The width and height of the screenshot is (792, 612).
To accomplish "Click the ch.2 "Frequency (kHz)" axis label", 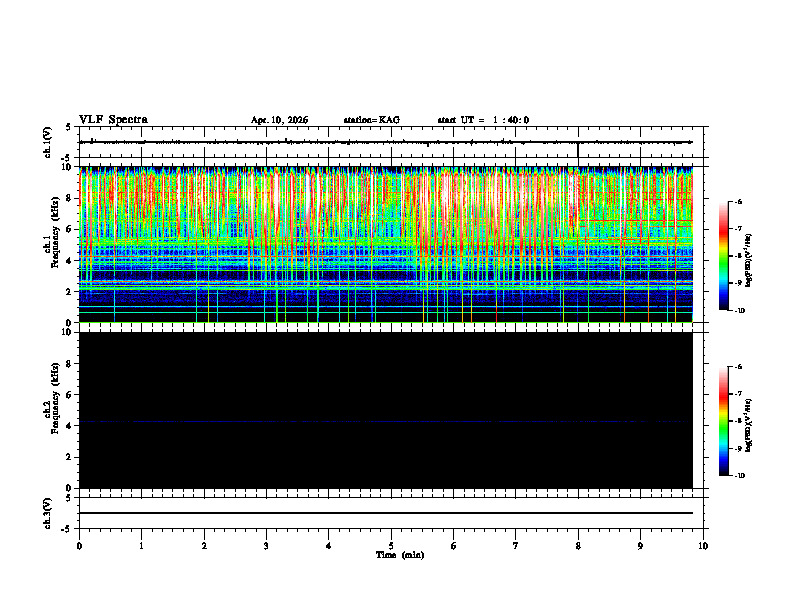I will pyautogui.click(x=55, y=397).
